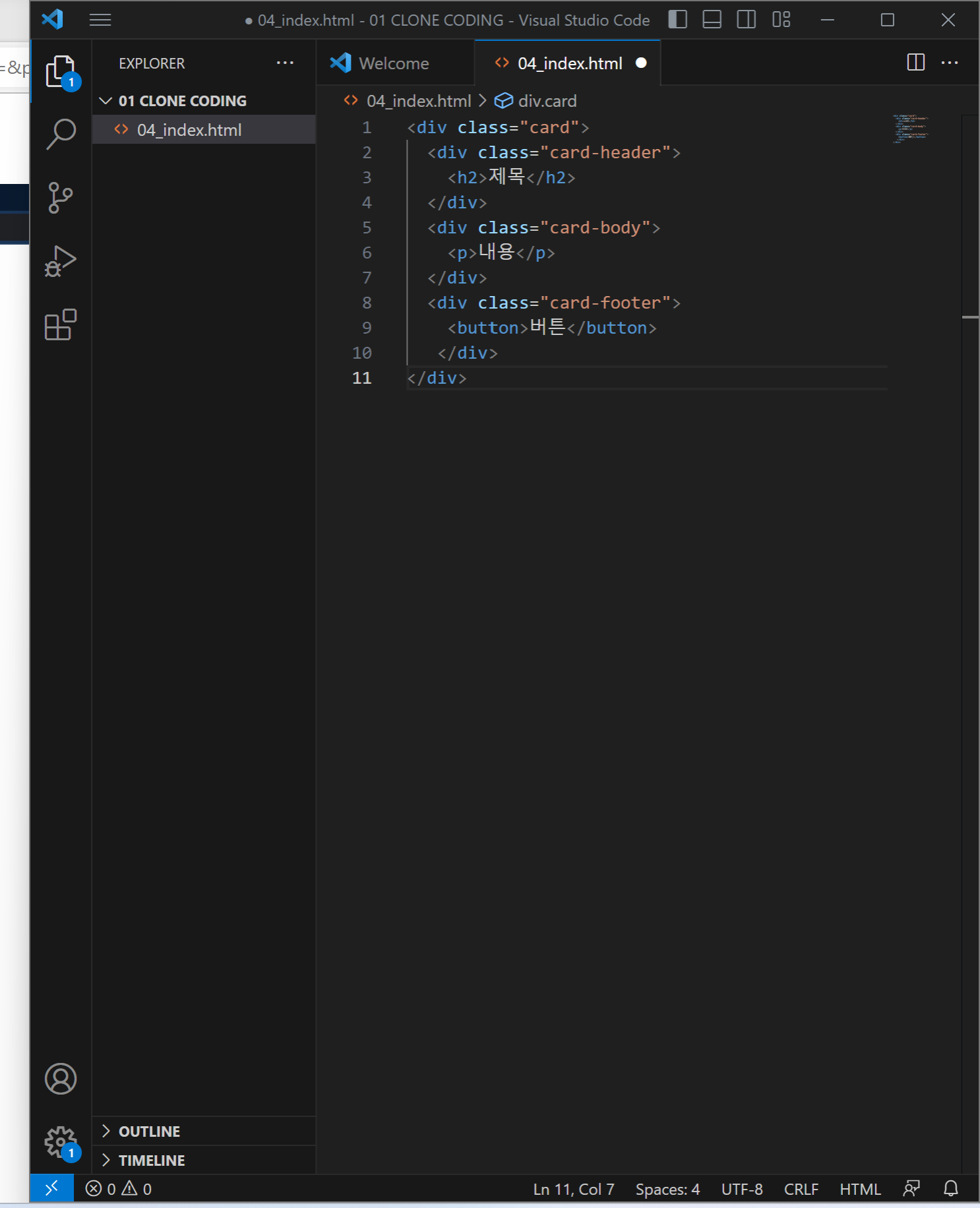Click 04_index.html in breadcrumb
The height and width of the screenshot is (1208, 980).
[419, 101]
